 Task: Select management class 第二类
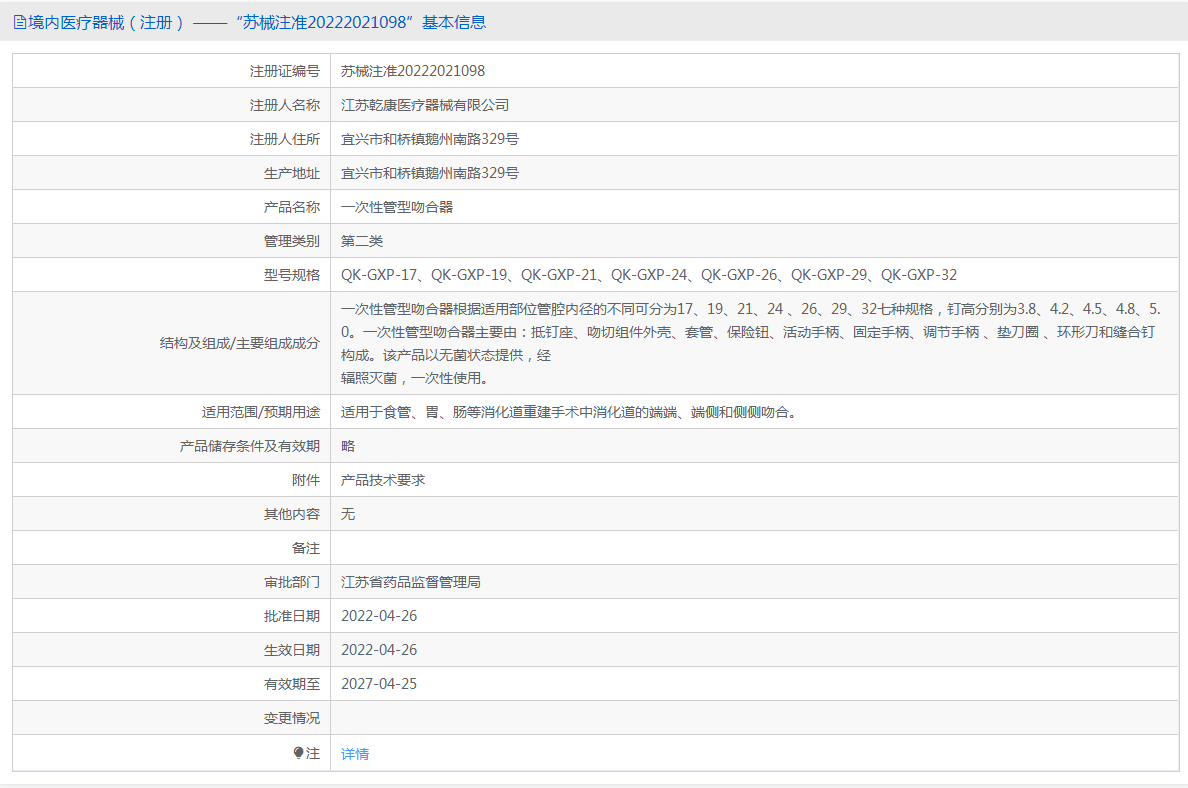362,241
